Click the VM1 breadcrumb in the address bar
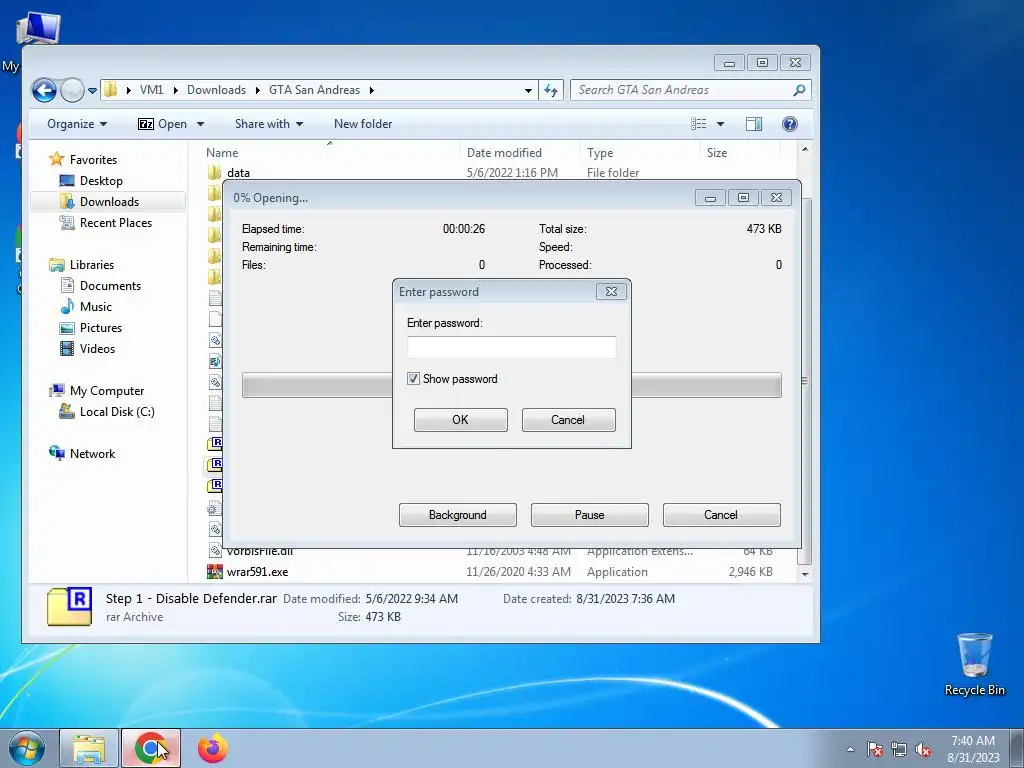The height and width of the screenshot is (768, 1024). 152,90
